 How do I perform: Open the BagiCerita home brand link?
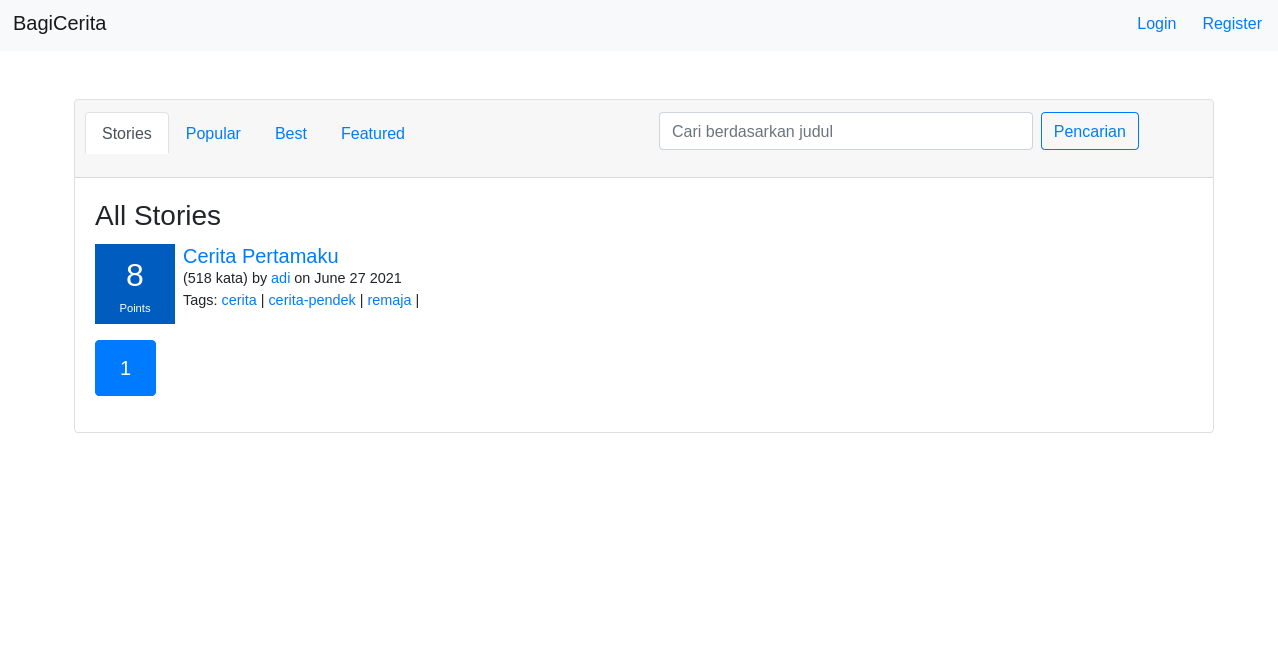60,23
